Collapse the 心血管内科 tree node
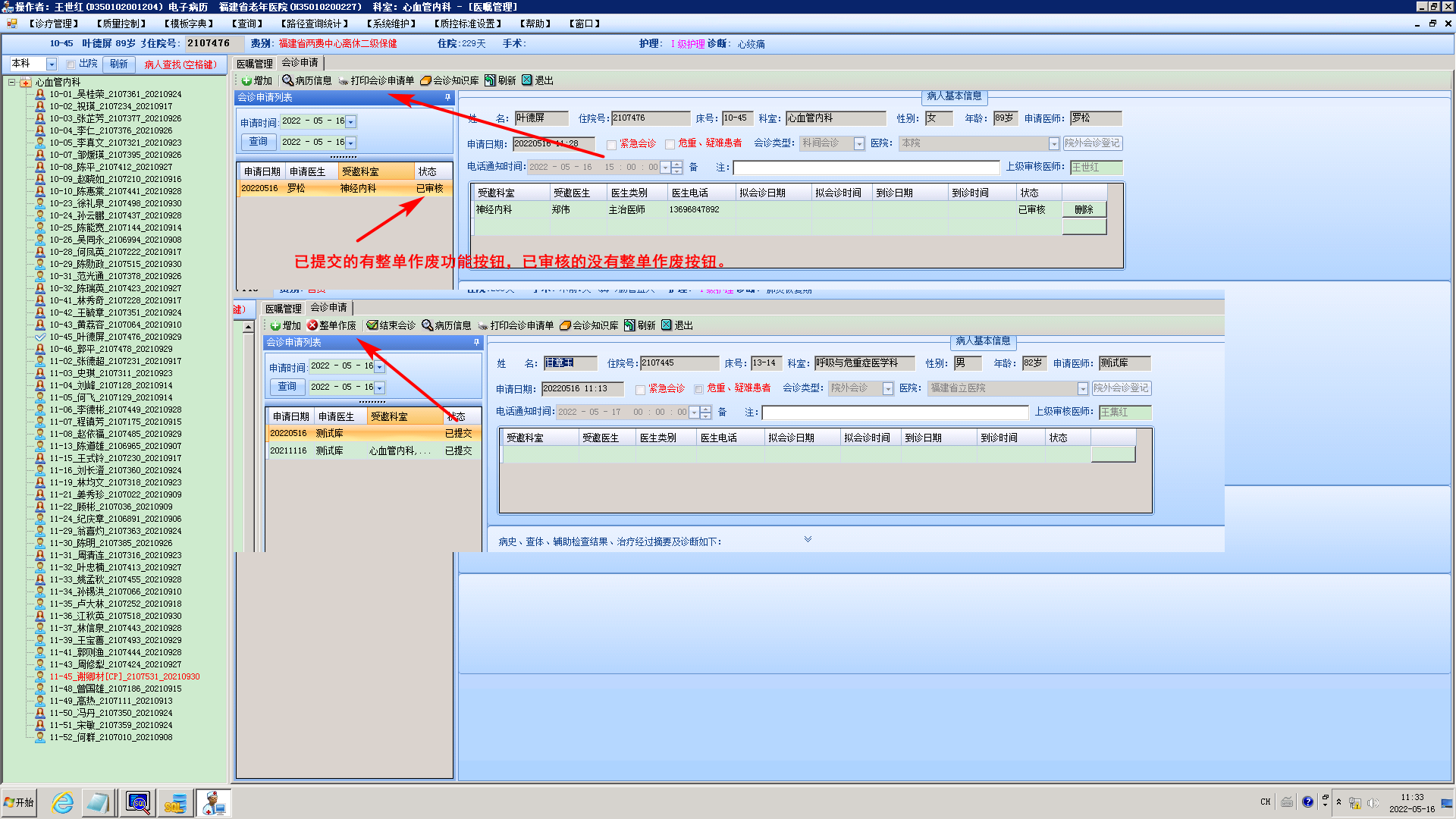The height and width of the screenshot is (819, 1456). click(12, 82)
